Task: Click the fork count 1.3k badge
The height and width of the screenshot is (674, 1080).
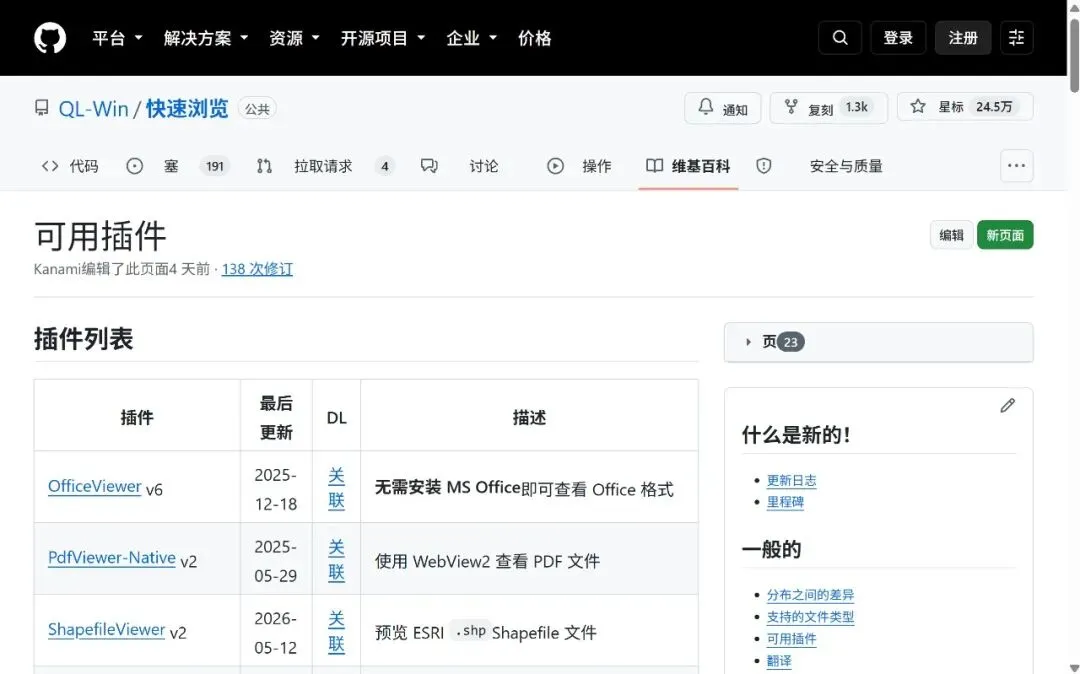Action: click(857, 107)
